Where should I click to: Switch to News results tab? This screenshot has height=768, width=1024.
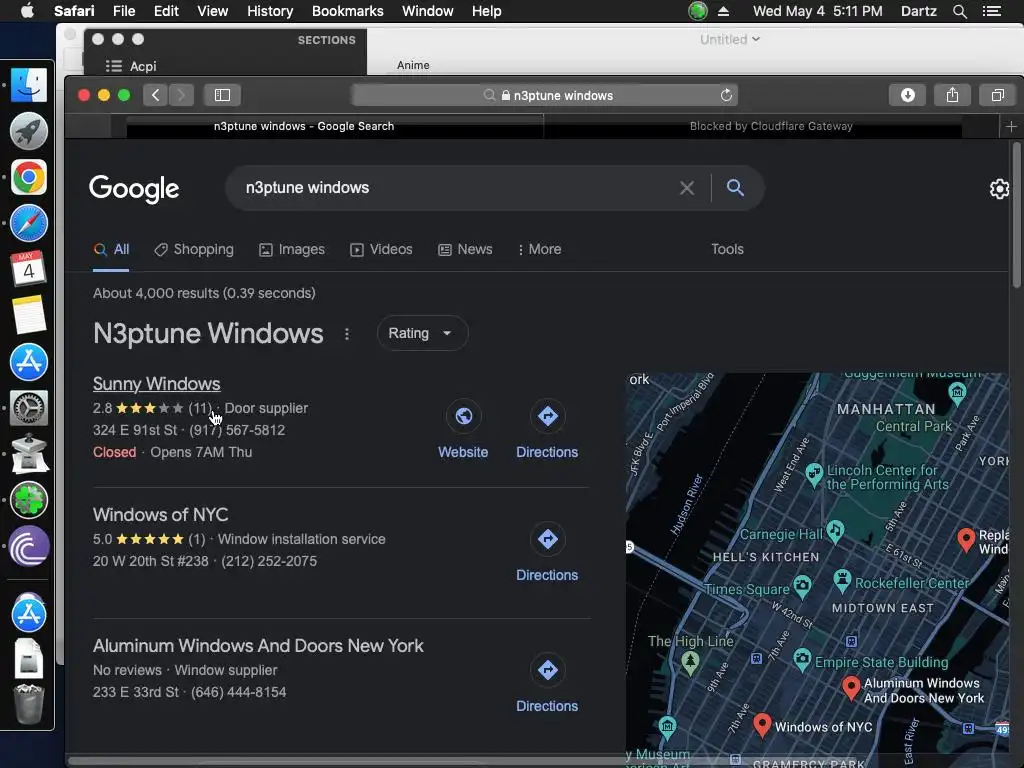coord(465,249)
